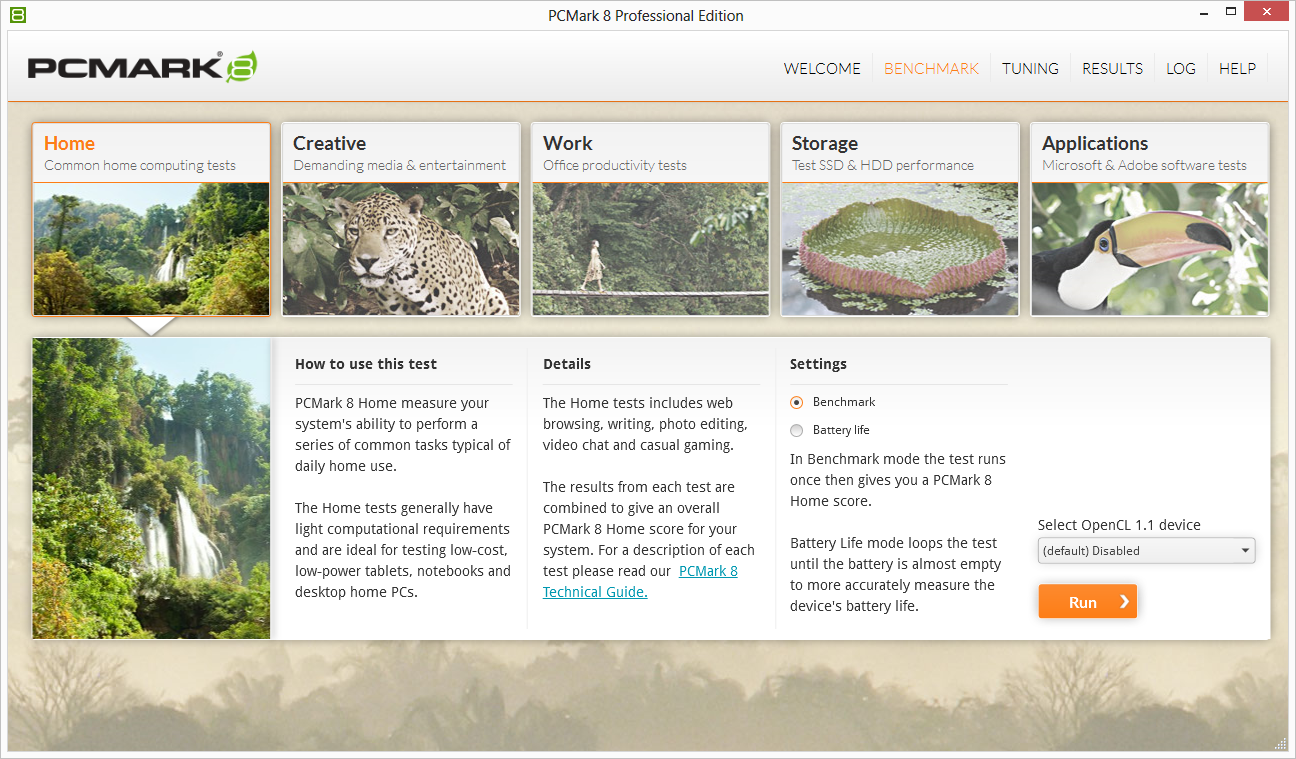Click the Work jungle bridge thumbnail

pos(650,249)
